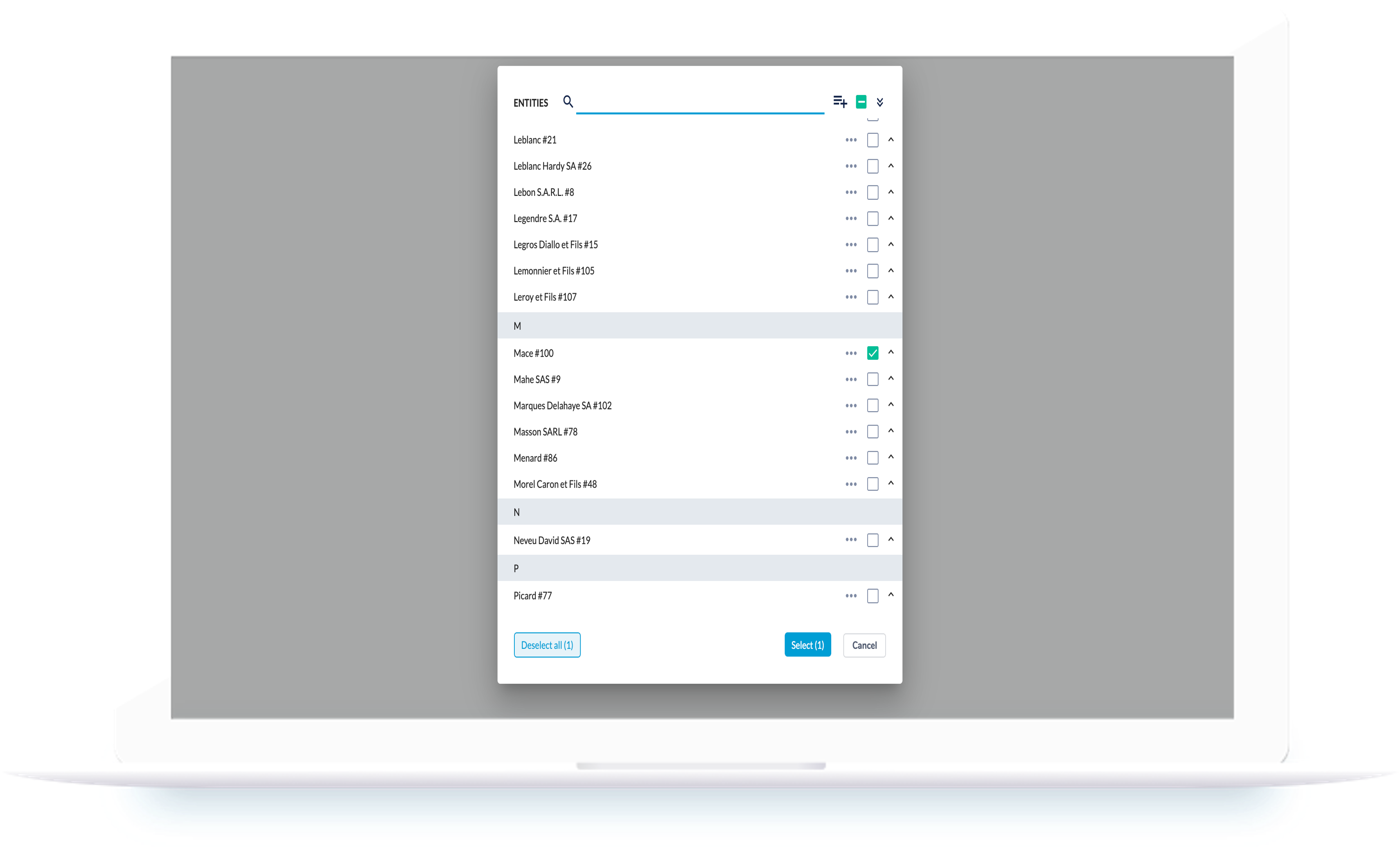Toggle checkbox for Mace #100
The image size is (1400, 855).
pyautogui.click(x=872, y=353)
